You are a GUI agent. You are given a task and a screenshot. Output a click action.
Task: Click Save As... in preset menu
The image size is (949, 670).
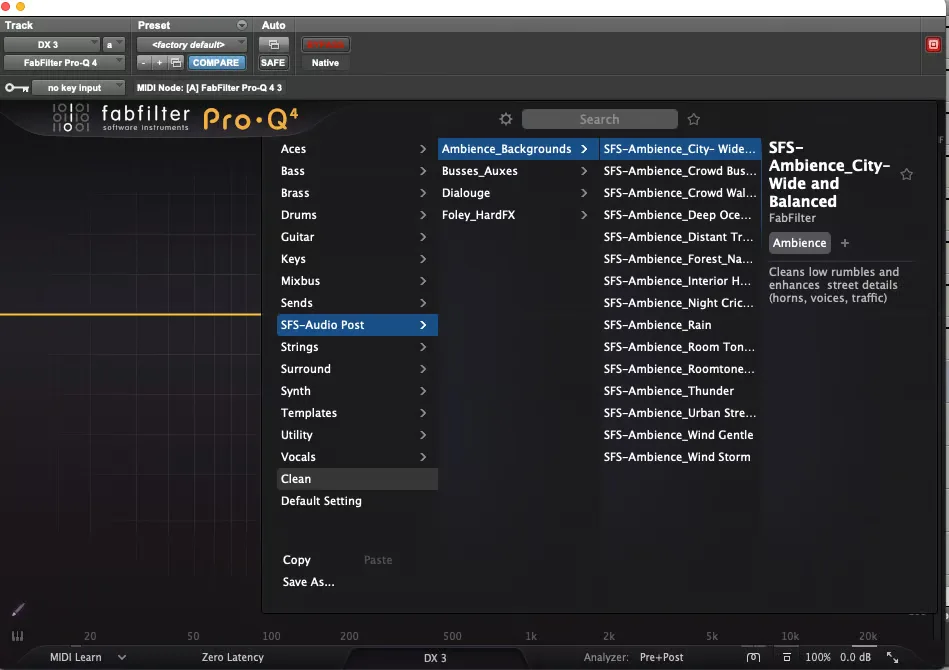(308, 582)
